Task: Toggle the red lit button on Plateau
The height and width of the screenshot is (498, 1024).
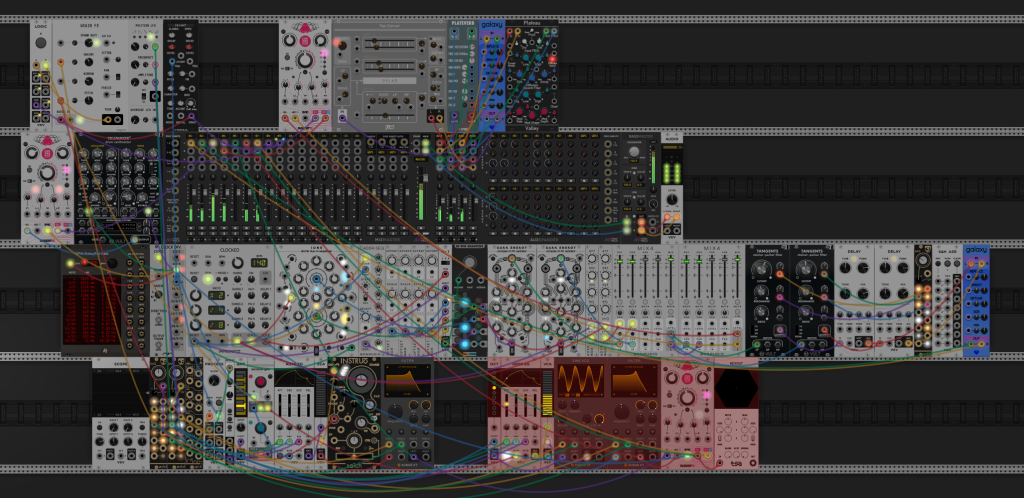Action: pyautogui.click(x=552, y=60)
